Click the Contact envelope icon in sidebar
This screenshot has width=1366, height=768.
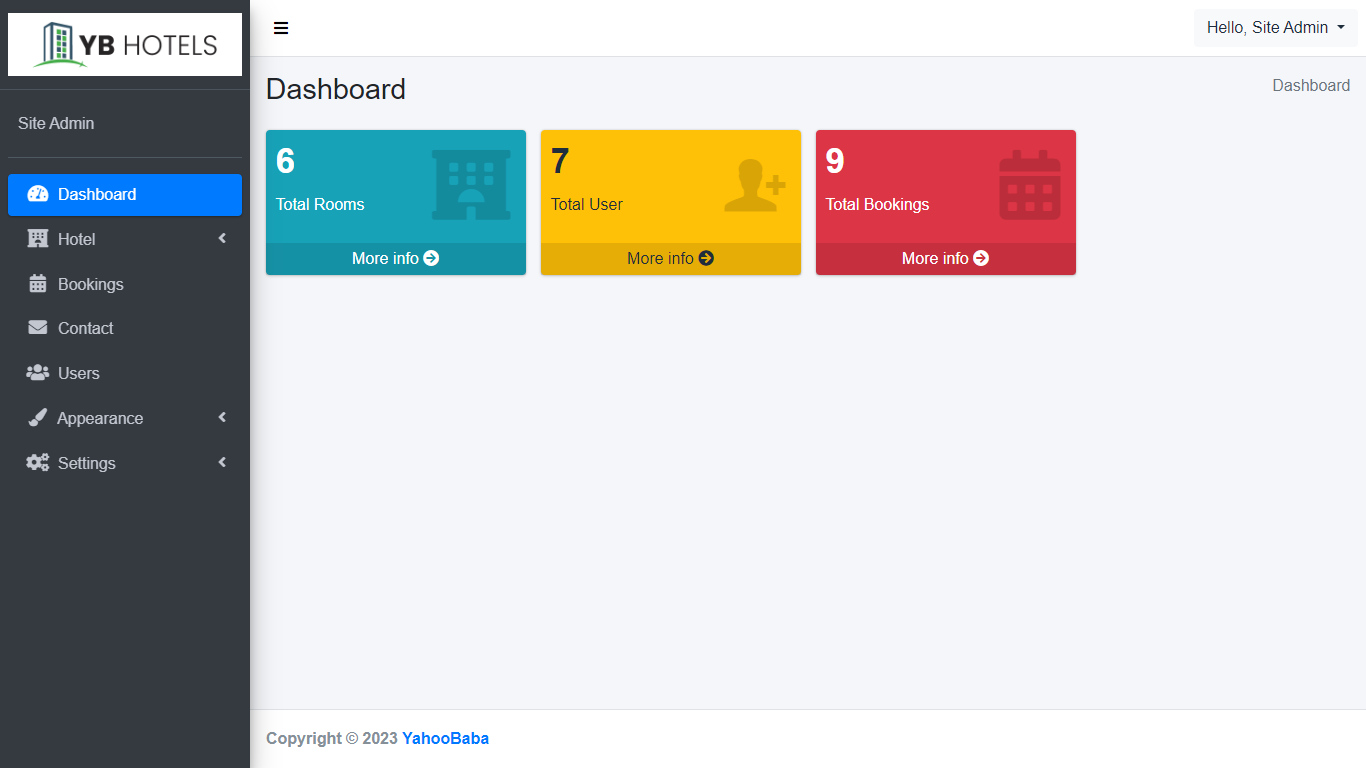click(x=38, y=328)
